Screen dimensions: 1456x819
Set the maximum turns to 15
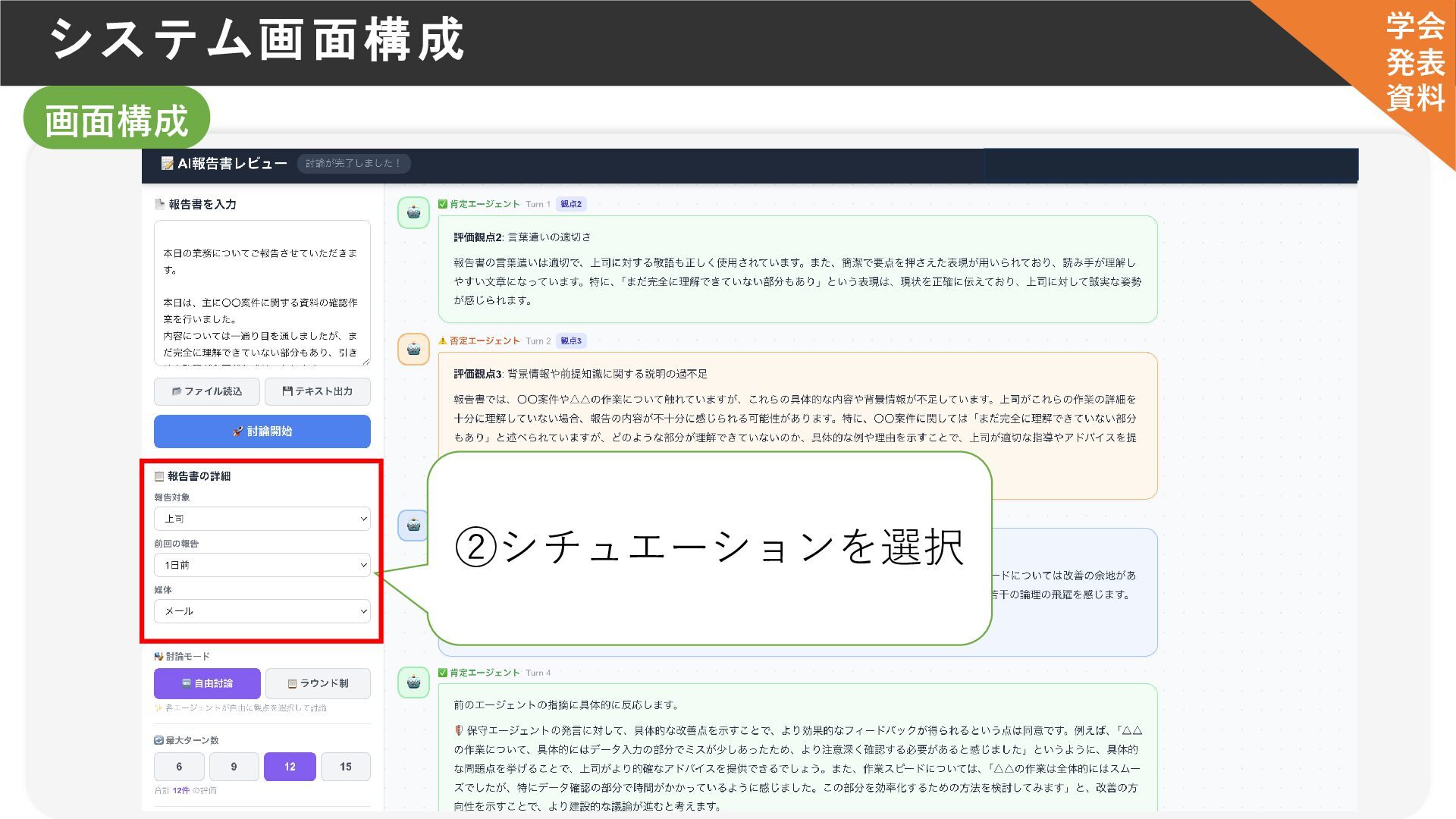[x=345, y=767]
